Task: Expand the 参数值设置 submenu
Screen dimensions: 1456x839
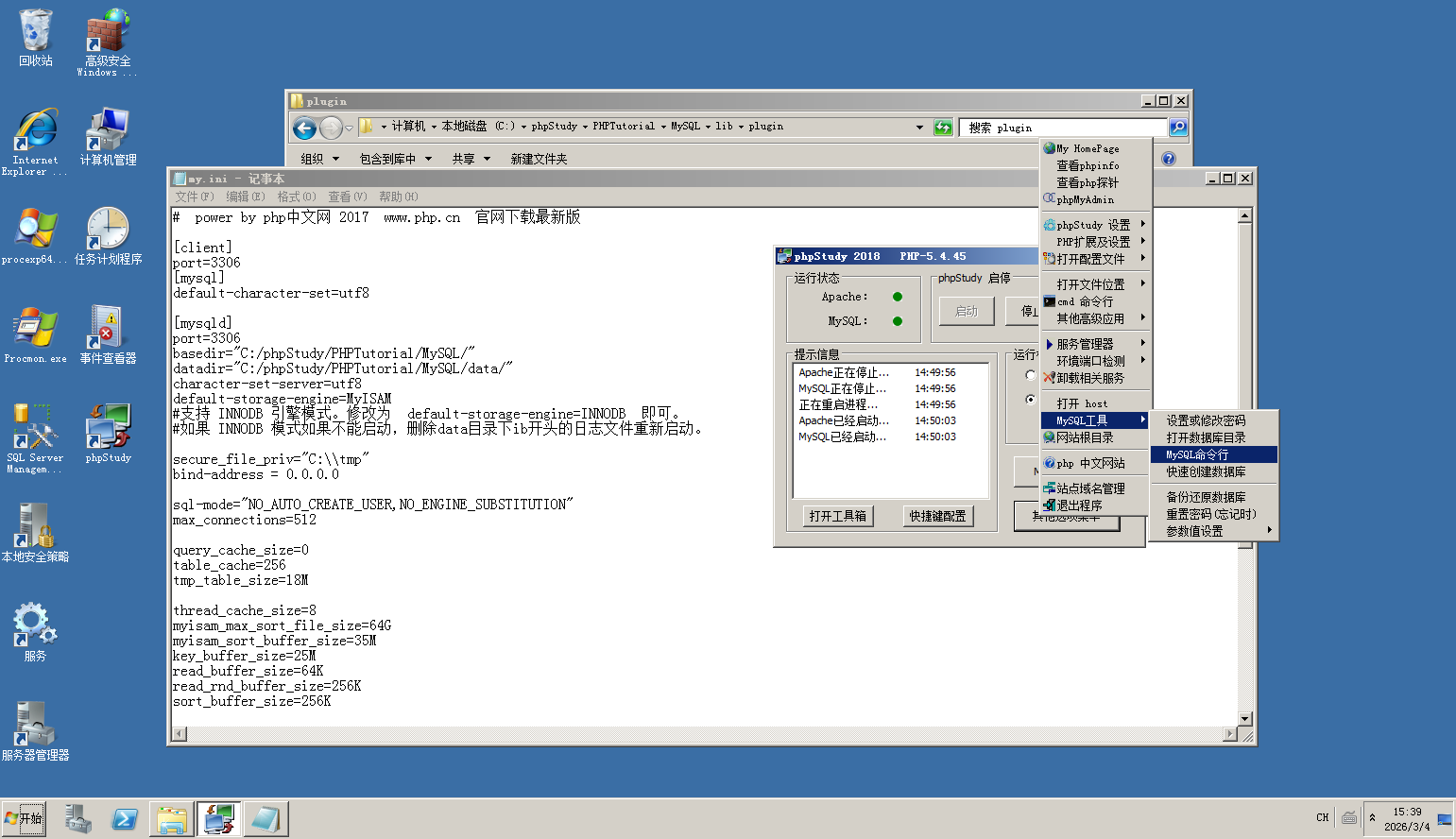Action: [1214, 531]
